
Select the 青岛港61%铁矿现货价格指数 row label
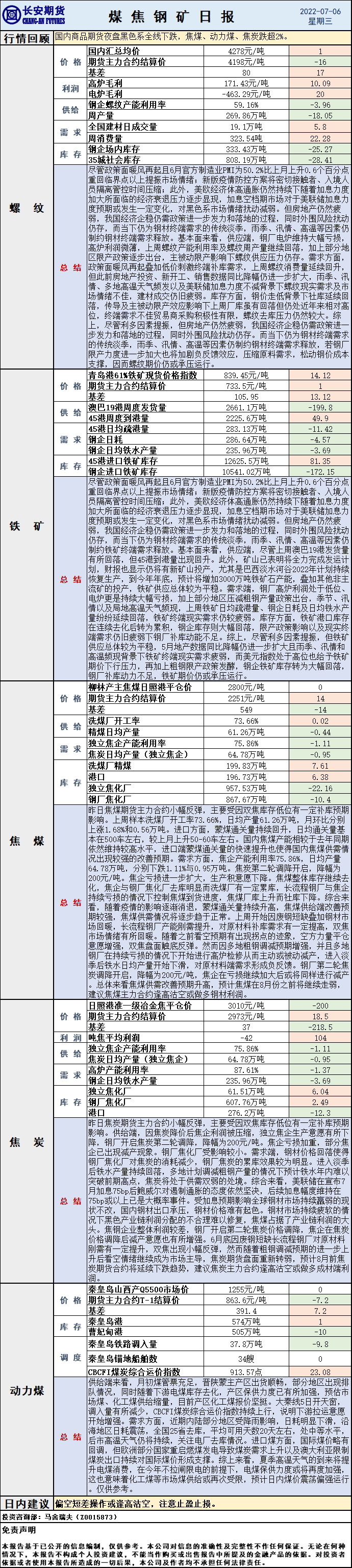pyautogui.click(x=143, y=375)
